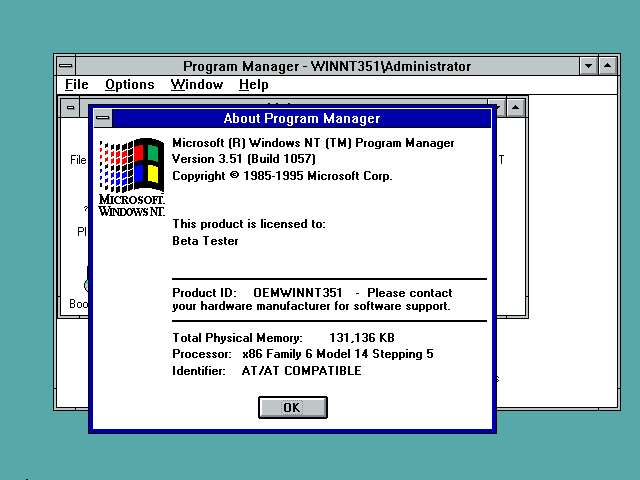The image size is (640, 480).
Task: Click the 'Total Physical Memory:' label
Action: click(238, 338)
